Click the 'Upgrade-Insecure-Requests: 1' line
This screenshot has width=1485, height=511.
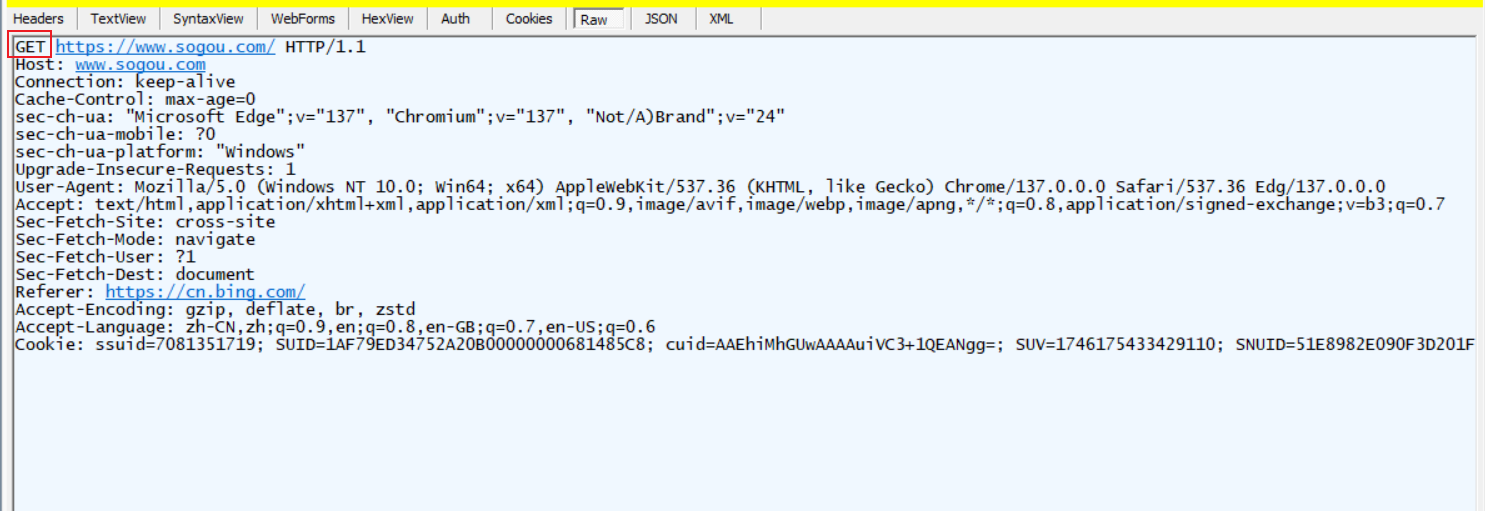155,169
